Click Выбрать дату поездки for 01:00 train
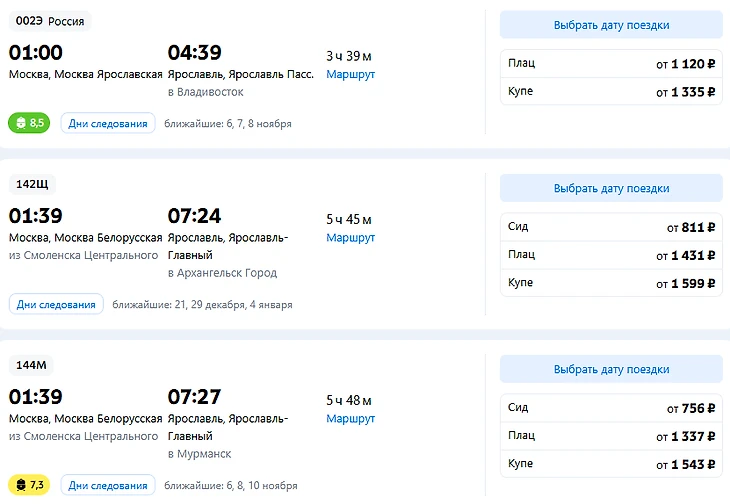The width and height of the screenshot is (730, 504). [x=611, y=25]
